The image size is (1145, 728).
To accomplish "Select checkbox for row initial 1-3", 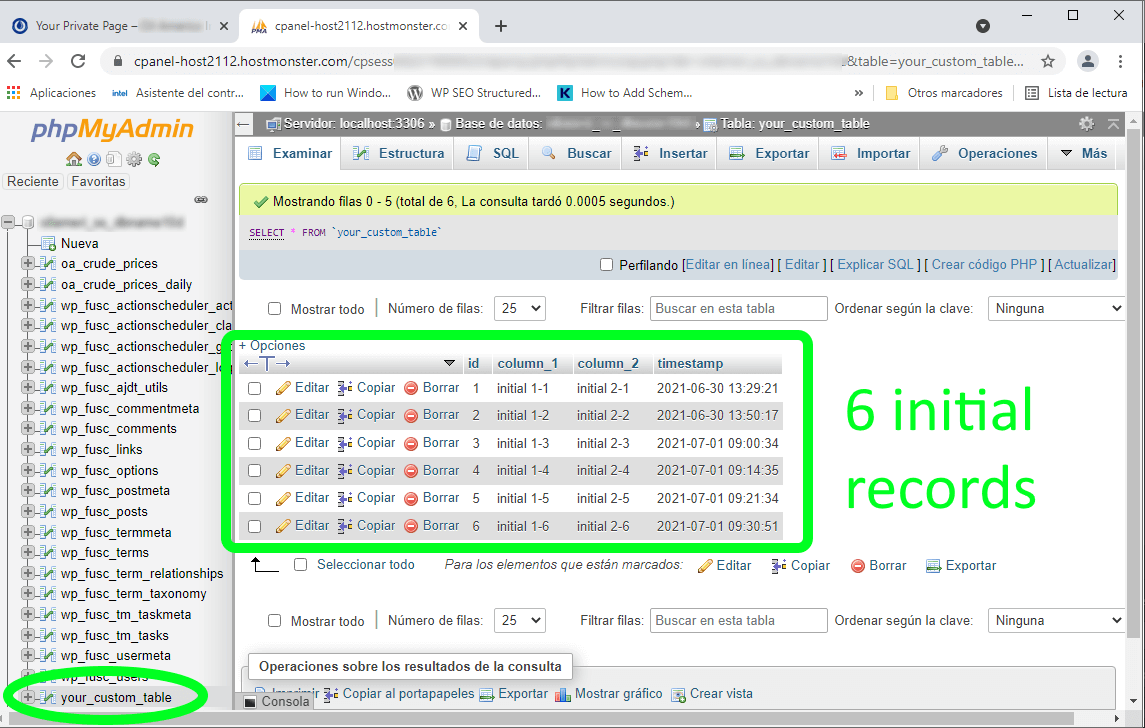I will (x=254, y=443).
